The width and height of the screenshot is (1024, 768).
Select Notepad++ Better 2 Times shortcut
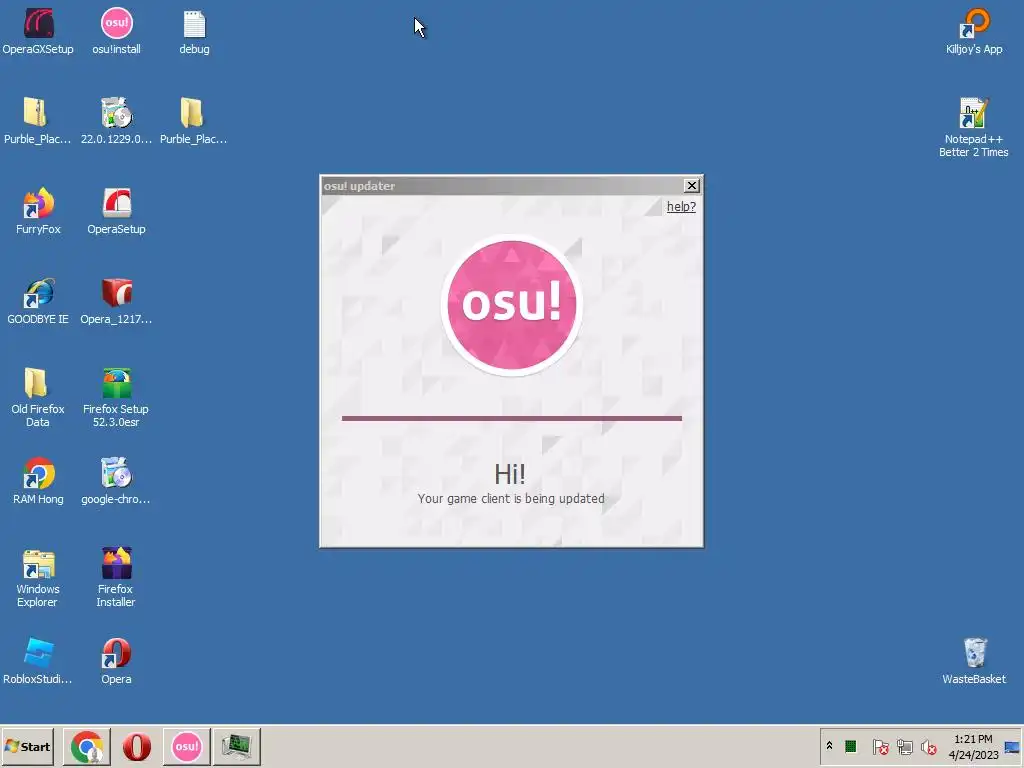point(974,127)
